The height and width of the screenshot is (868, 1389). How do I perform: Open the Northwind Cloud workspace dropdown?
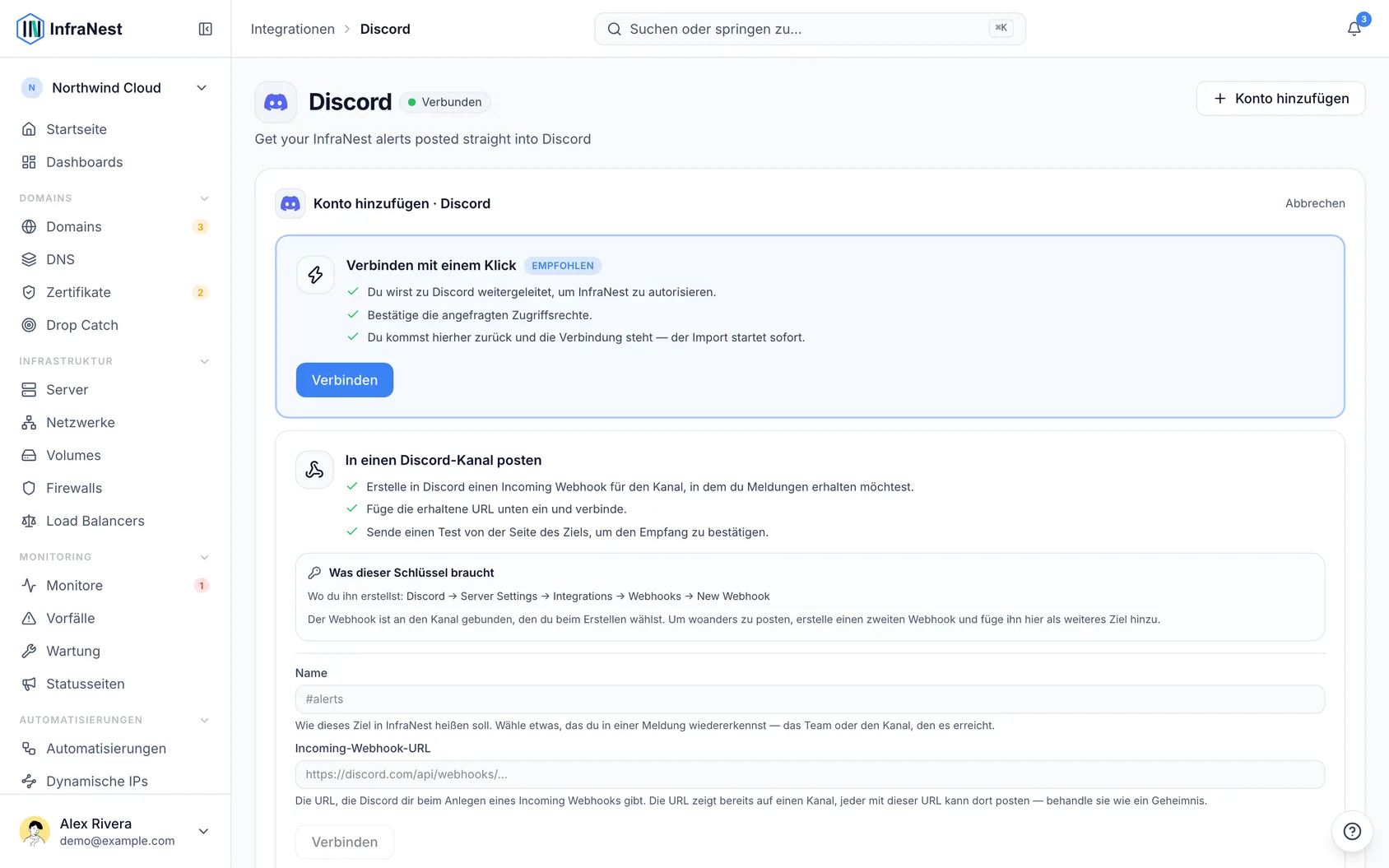(114, 88)
